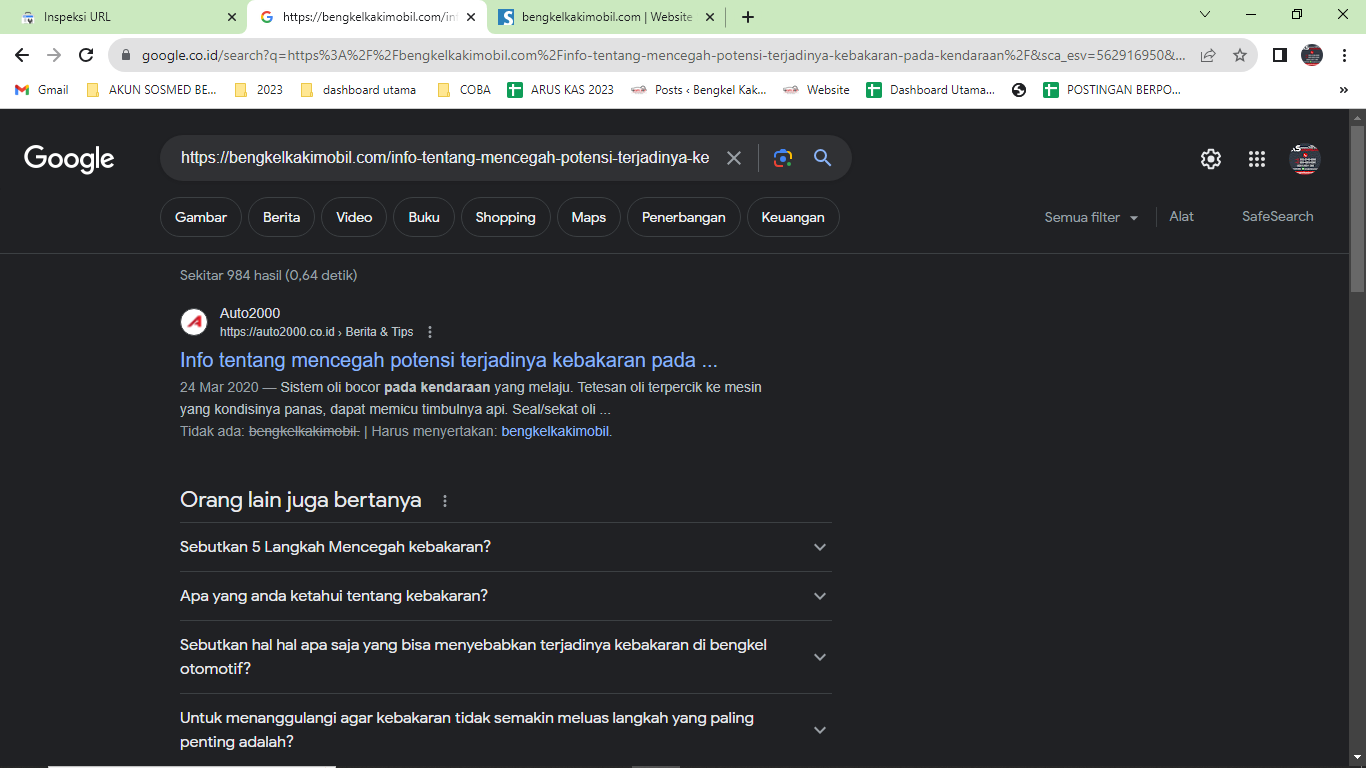Click the Auto2000 site favicon
This screenshot has height=768, width=1366.
point(194,322)
